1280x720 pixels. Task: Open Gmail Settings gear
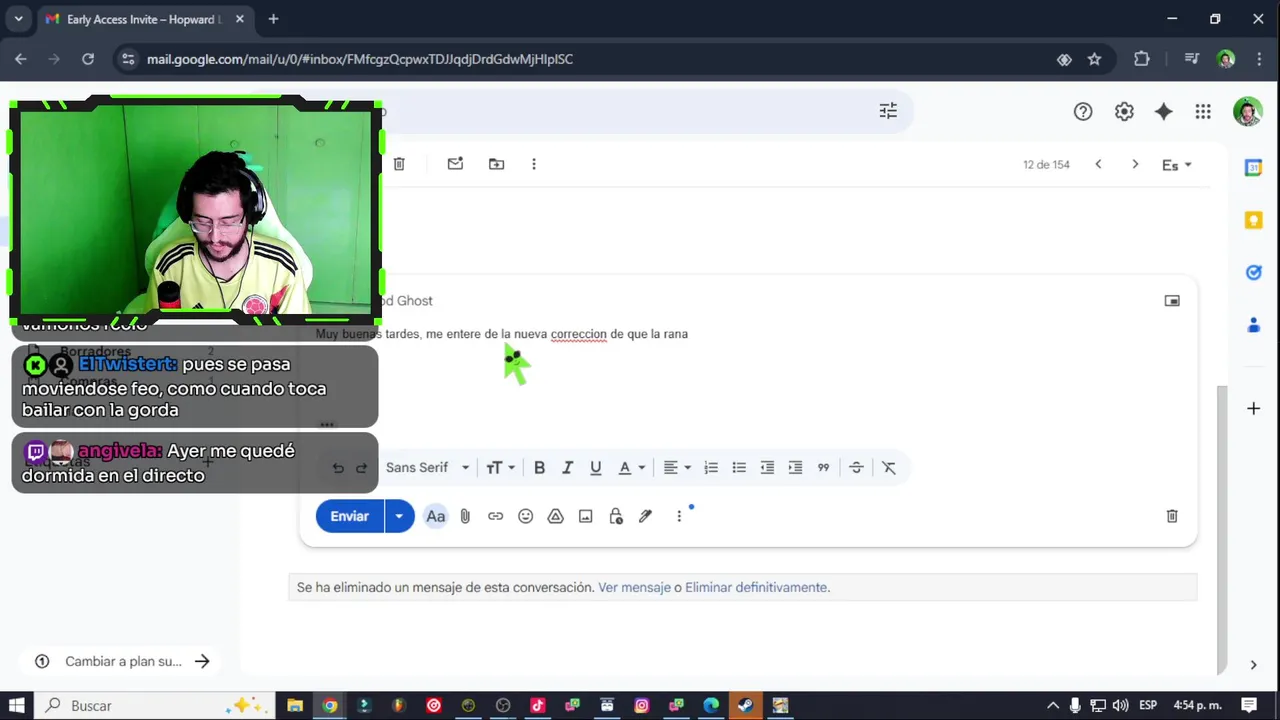pos(1124,112)
